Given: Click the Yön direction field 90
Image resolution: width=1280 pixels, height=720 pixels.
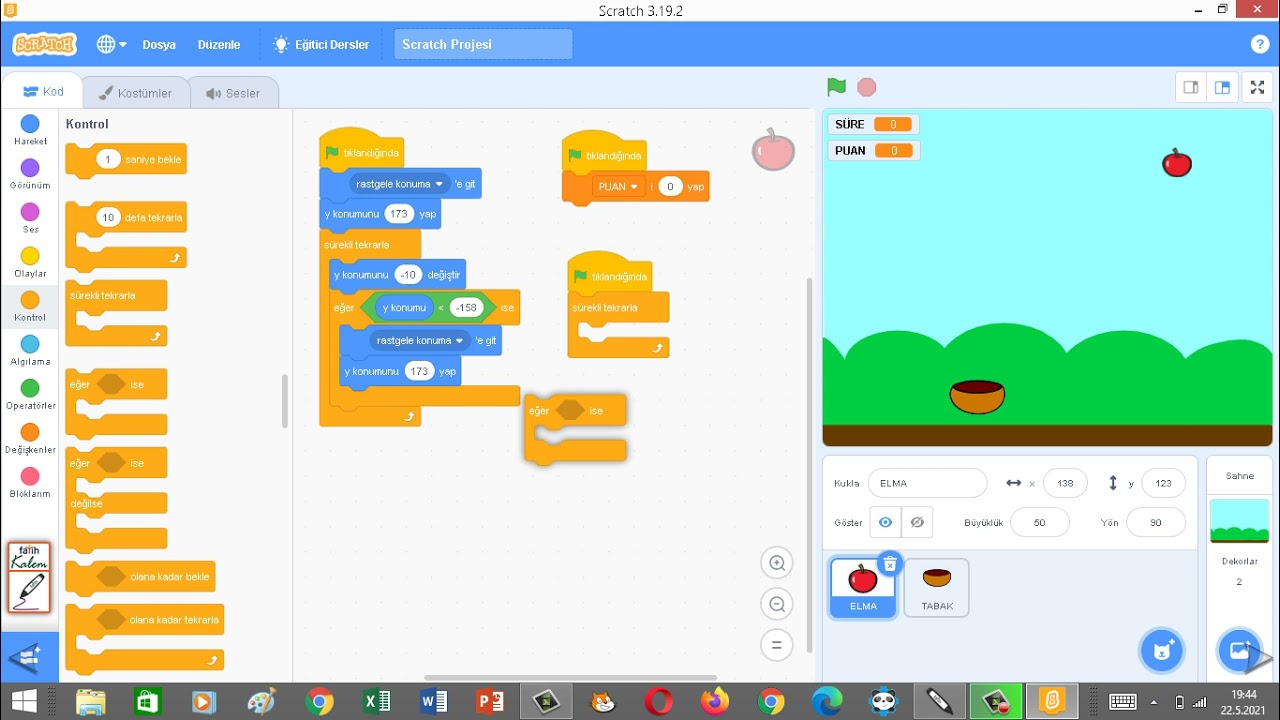Looking at the screenshot, I should (1156, 522).
